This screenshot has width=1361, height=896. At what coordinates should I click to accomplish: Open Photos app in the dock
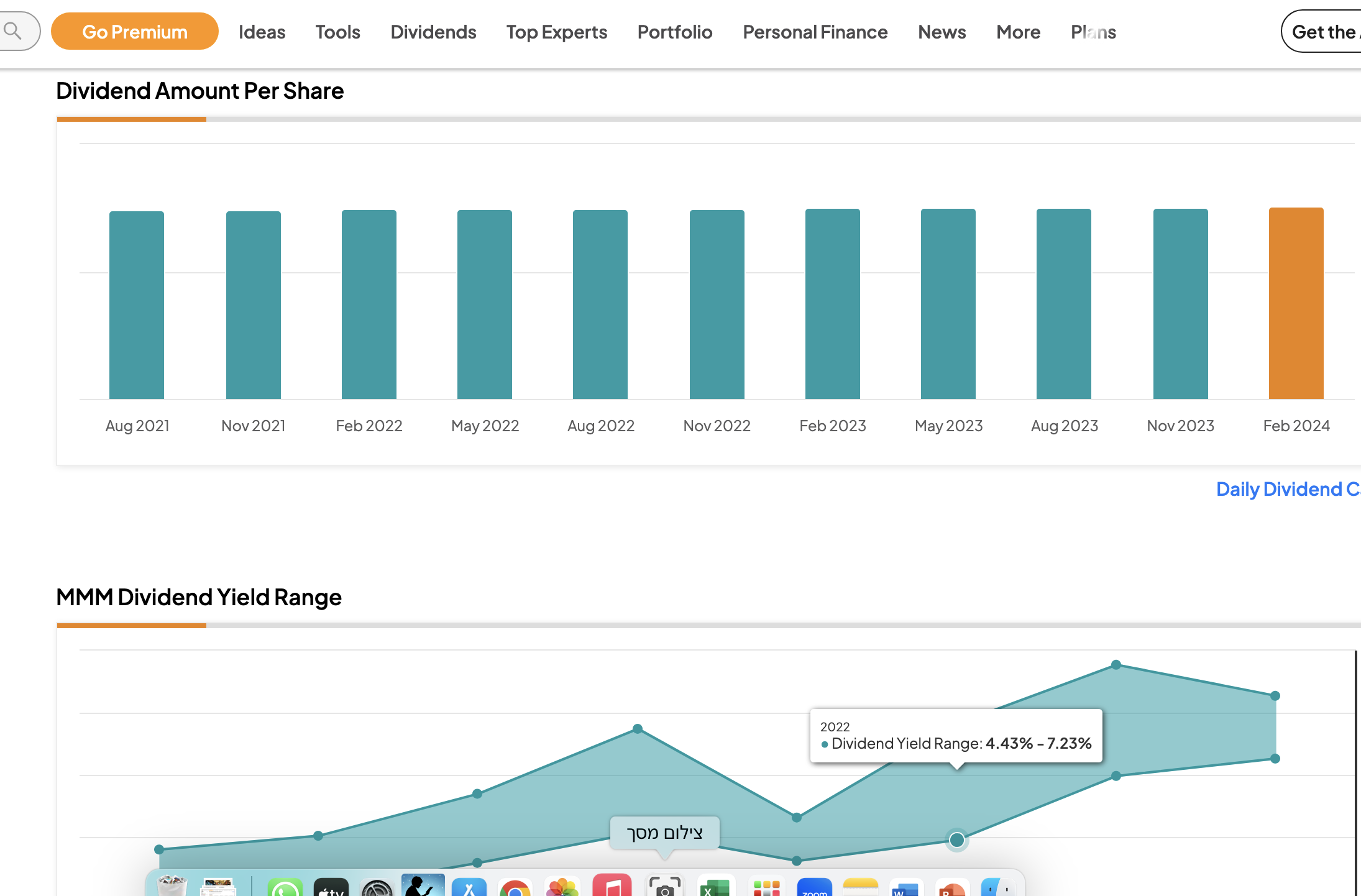click(x=562, y=887)
